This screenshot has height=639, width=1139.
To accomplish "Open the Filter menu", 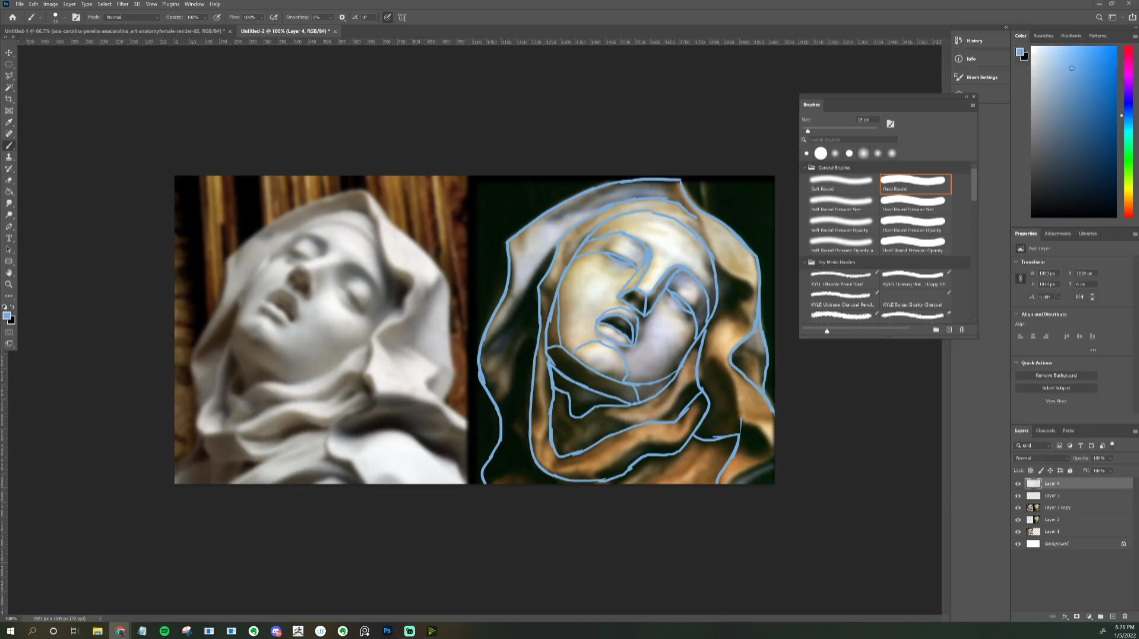I will 123,4.
